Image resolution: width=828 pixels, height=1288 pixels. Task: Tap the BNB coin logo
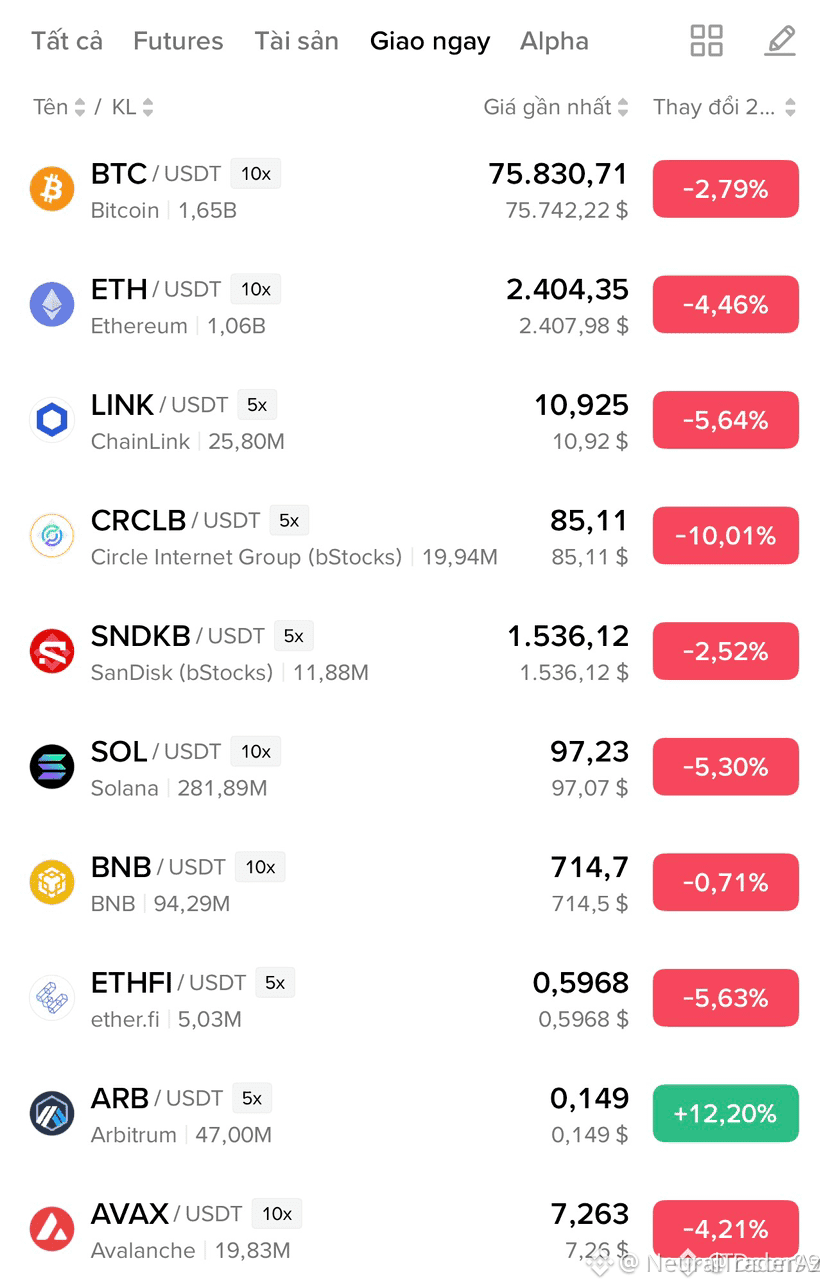52,882
